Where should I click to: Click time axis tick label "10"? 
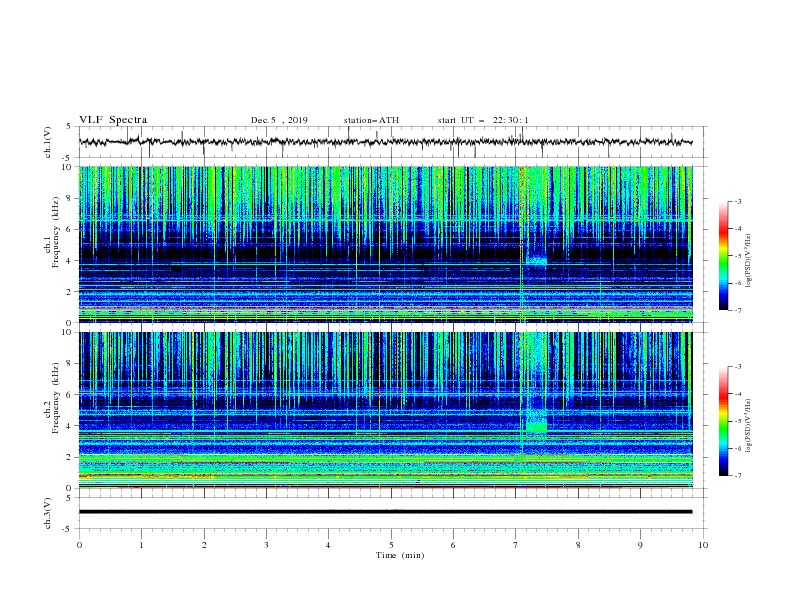tap(703, 545)
